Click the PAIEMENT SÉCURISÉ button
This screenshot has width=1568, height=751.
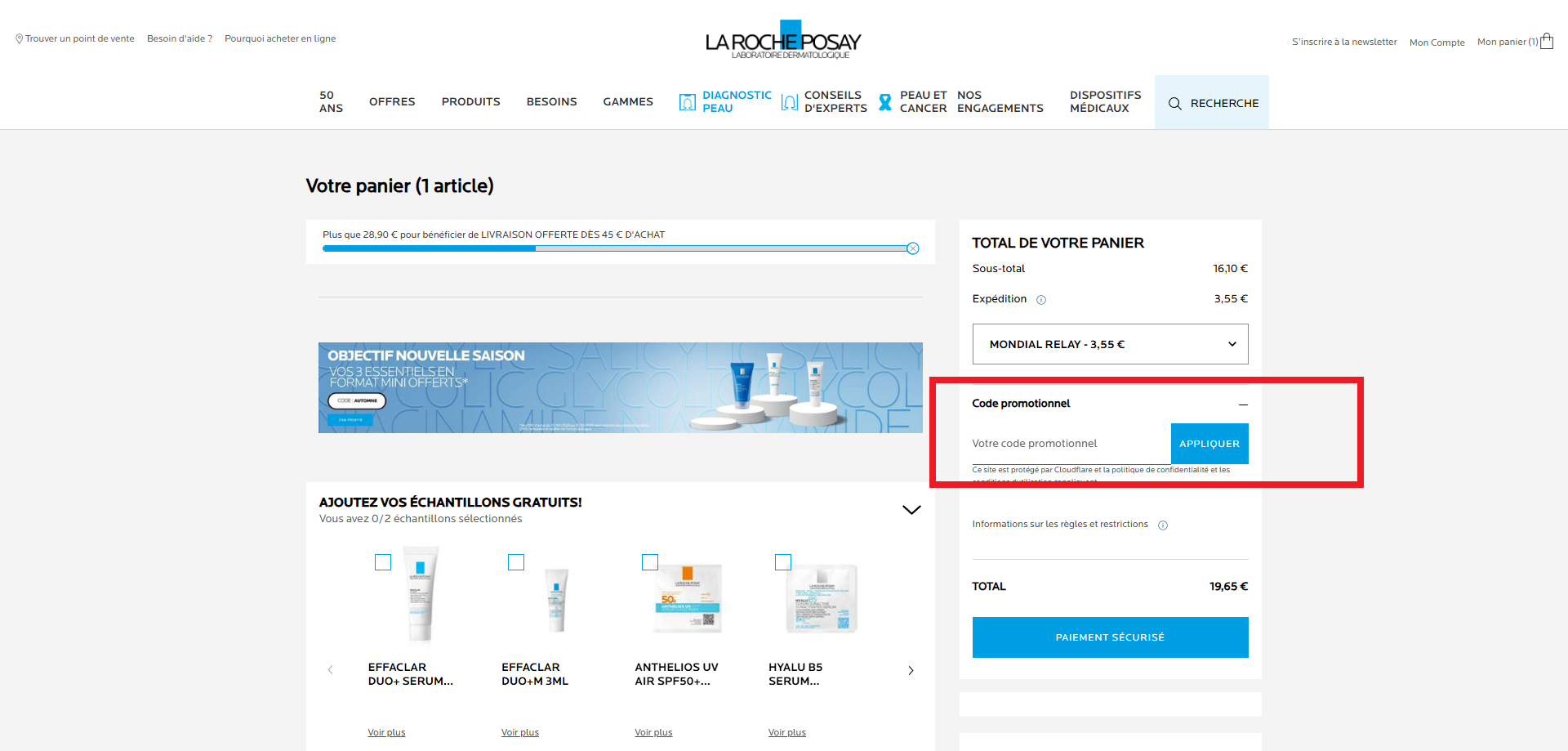[1110, 637]
